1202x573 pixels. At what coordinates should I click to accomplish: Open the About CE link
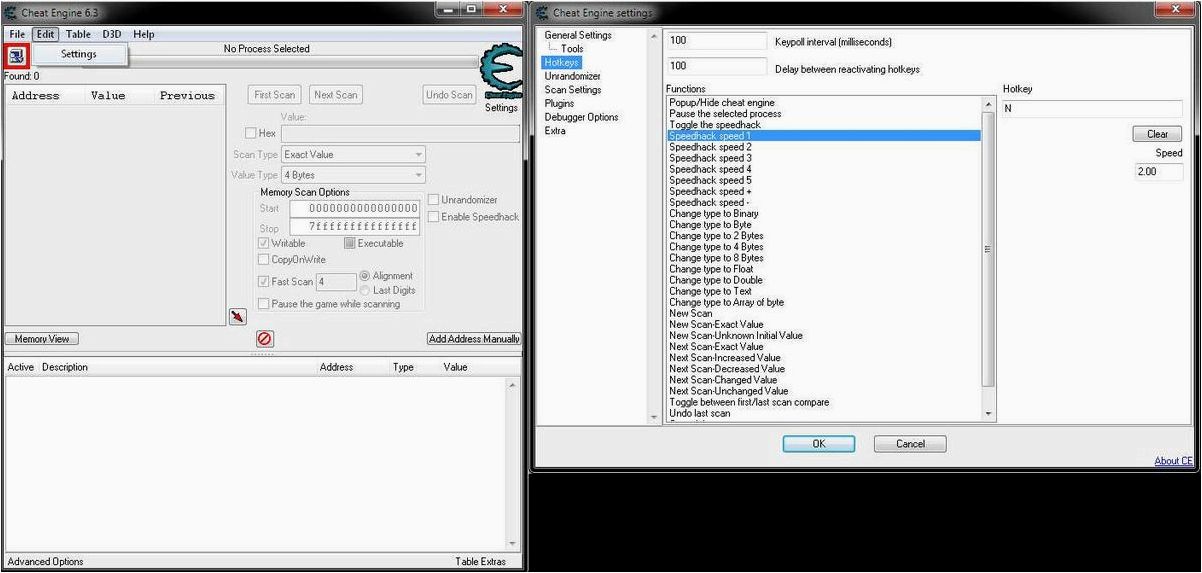pyautogui.click(x=1174, y=461)
